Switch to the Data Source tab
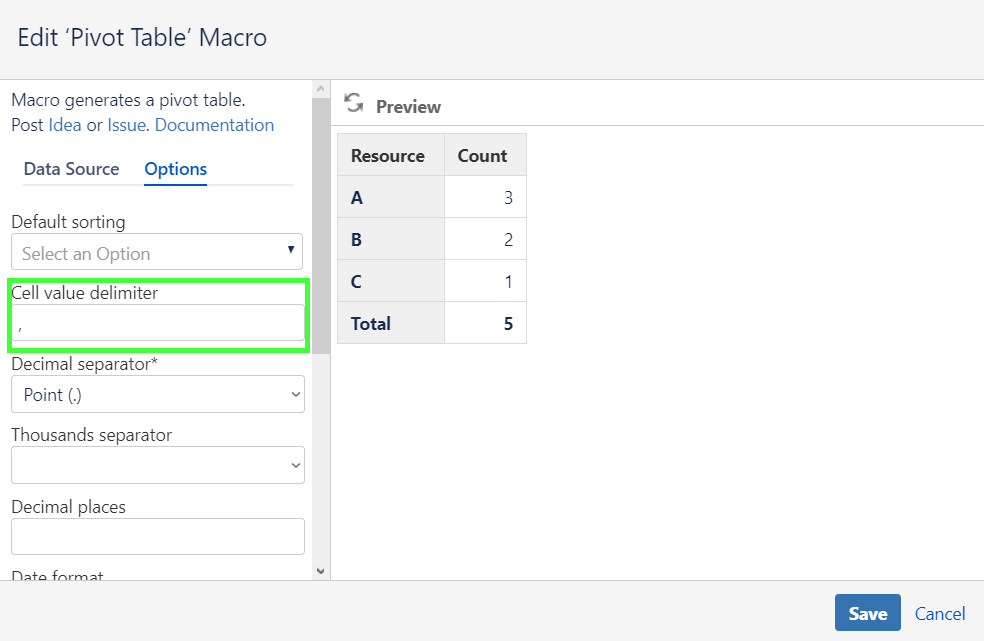Viewport: 984px width, 641px height. (71, 169)
